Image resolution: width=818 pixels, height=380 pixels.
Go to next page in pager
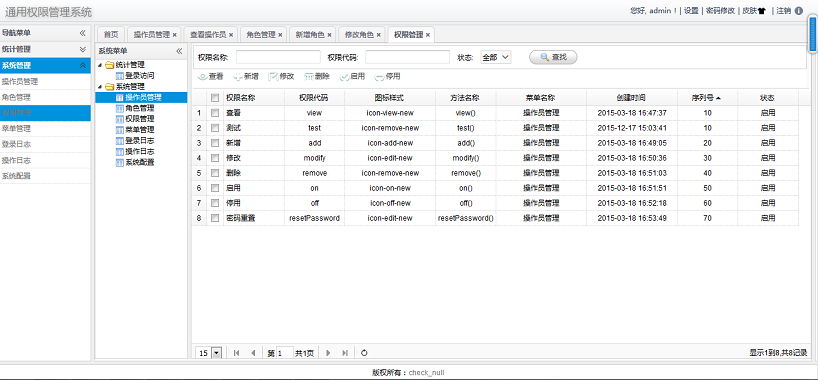tap(328, 353)
